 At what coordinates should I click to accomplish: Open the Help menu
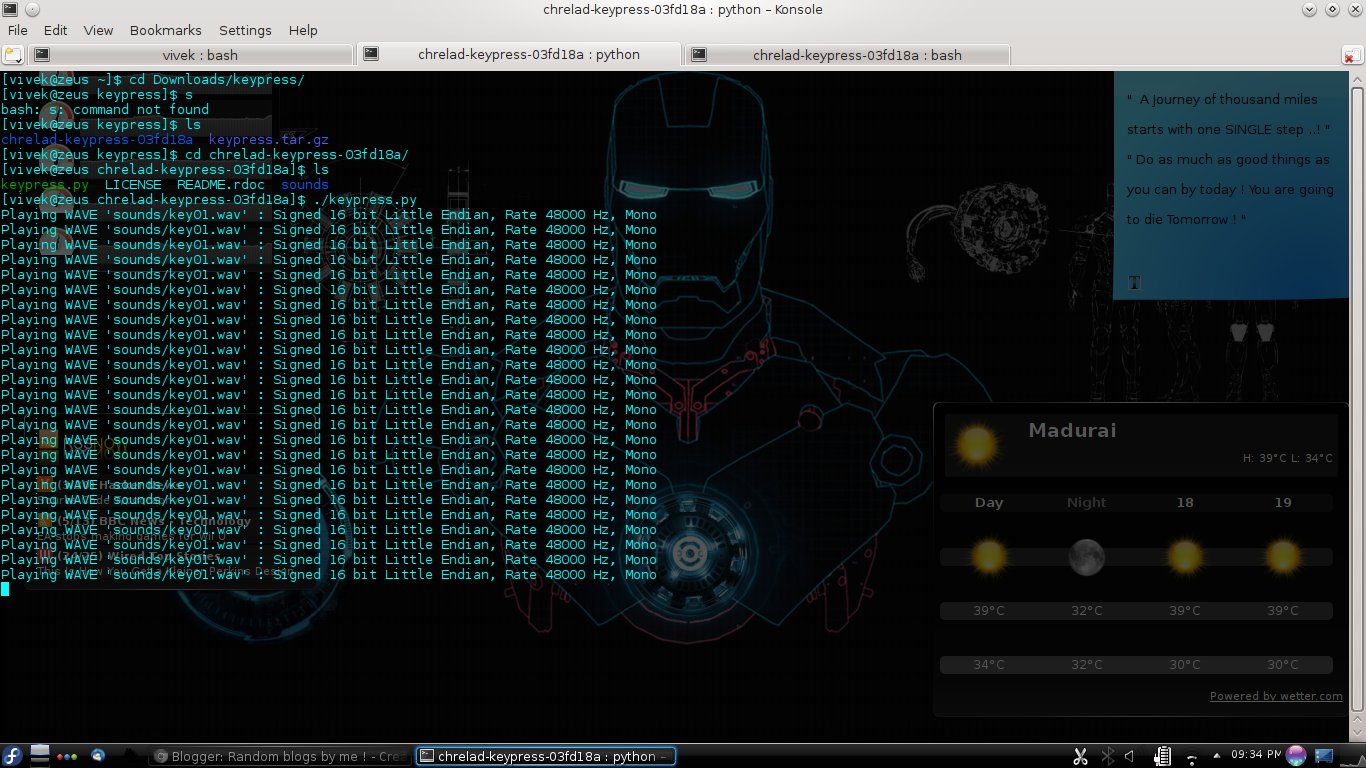303,30
